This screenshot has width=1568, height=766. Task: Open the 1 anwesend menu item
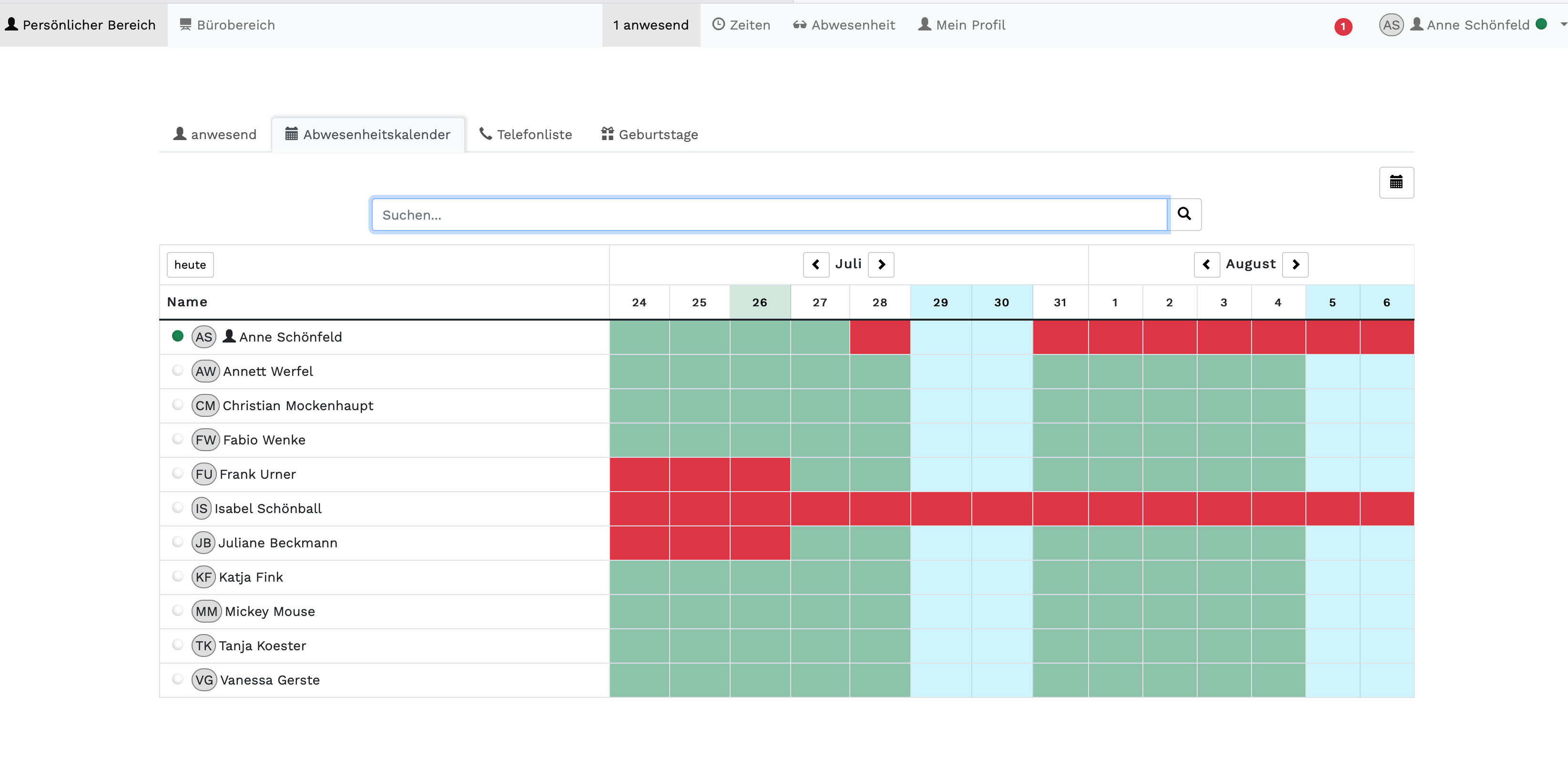651,25
